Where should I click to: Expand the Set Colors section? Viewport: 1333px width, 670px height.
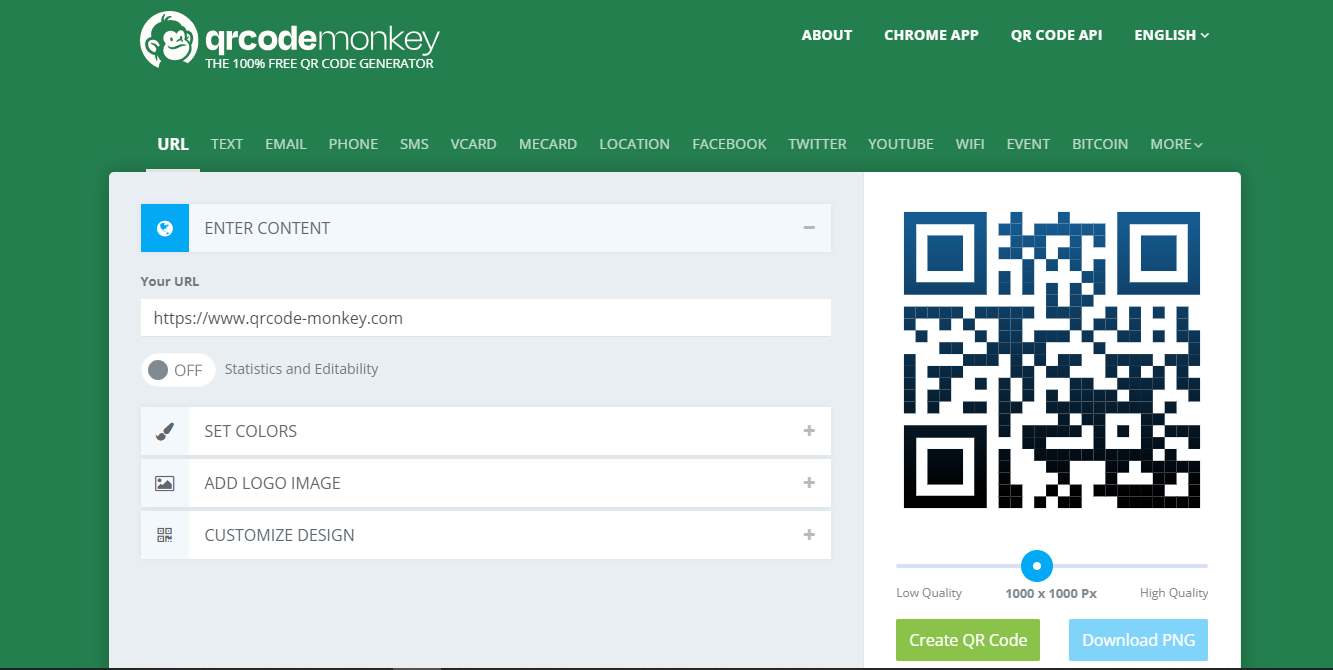point(809,431)
